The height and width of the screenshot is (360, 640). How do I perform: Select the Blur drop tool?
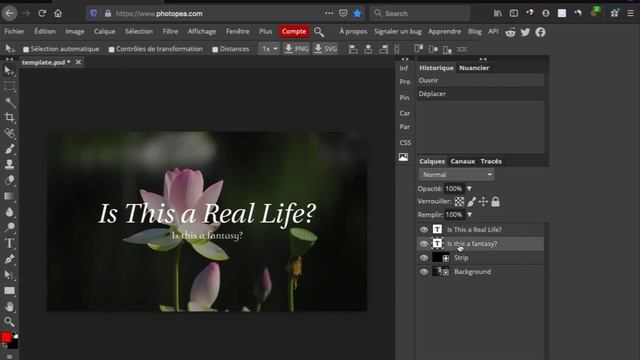9,212
